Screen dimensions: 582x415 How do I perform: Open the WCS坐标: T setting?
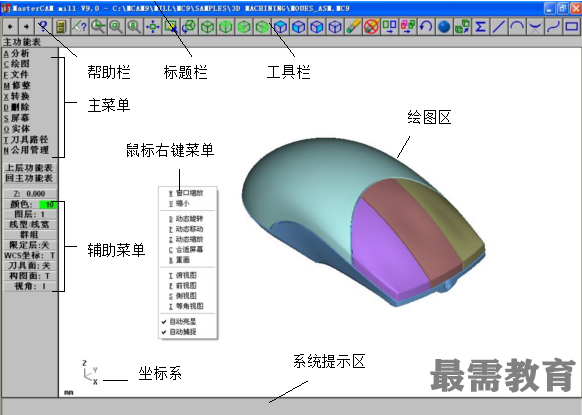tap(30, 255)
